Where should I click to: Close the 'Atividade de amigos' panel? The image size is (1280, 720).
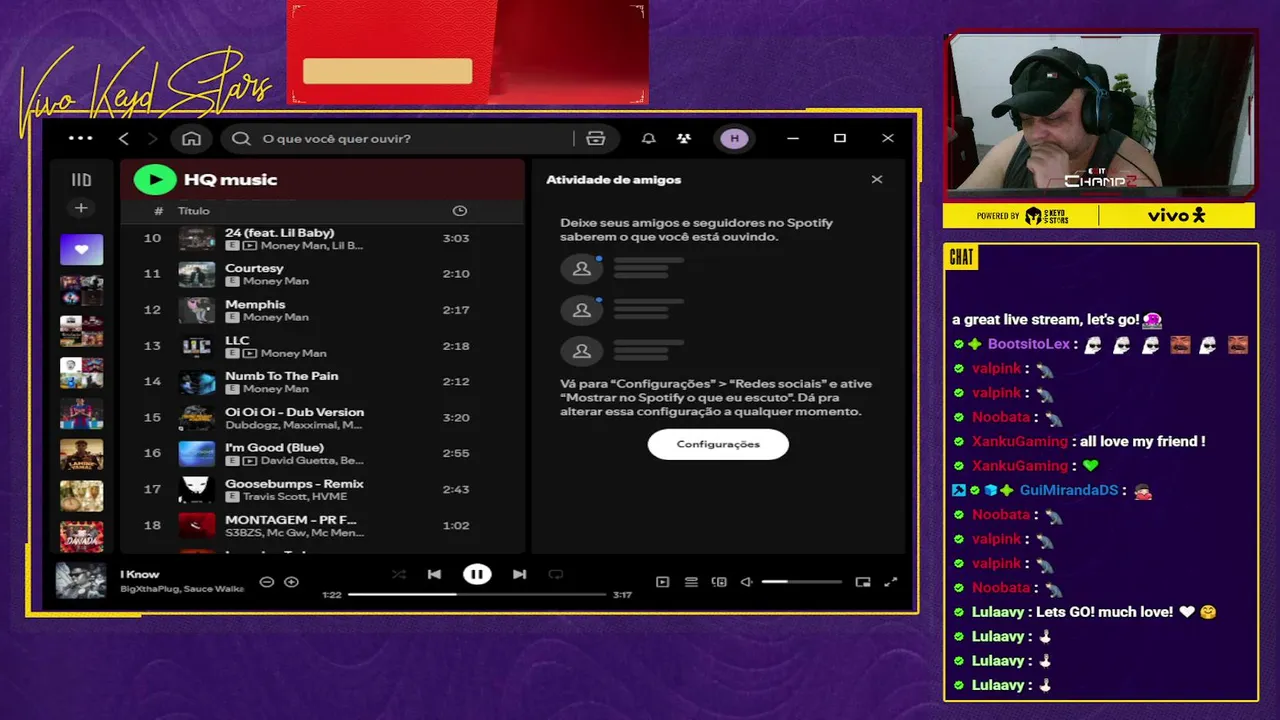click(877, 180)
